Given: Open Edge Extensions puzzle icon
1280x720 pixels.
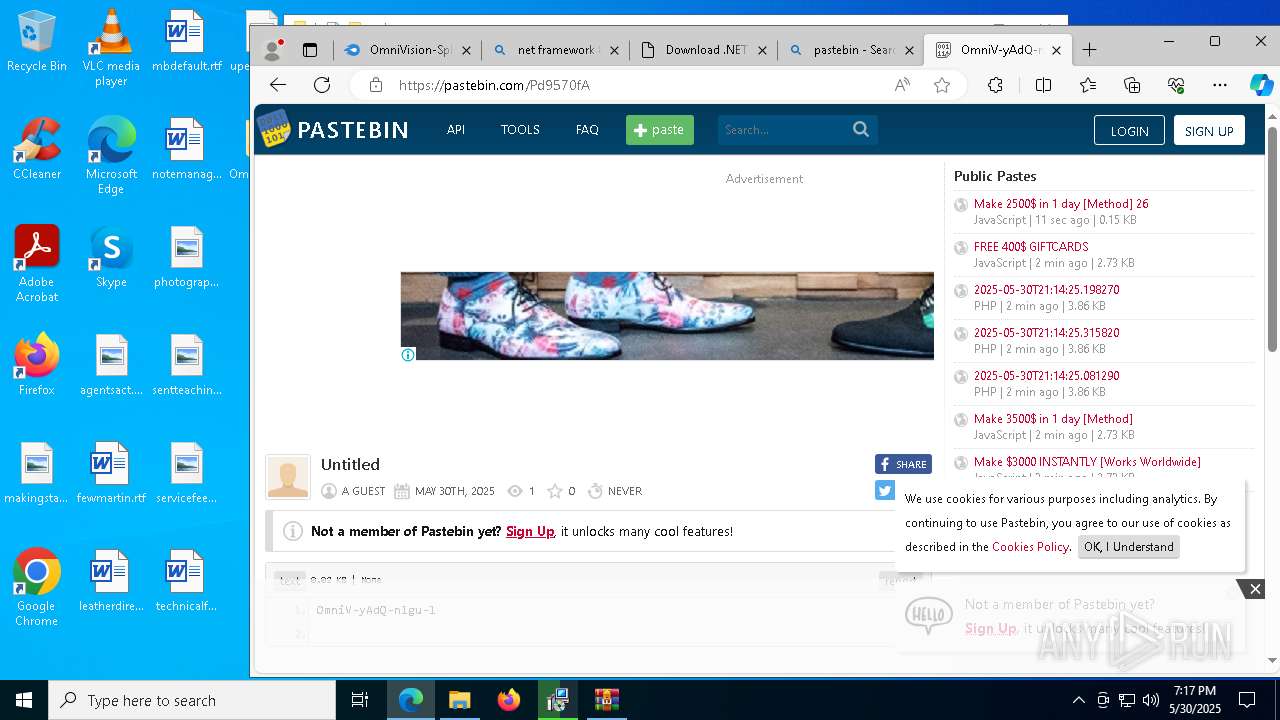Looking at the screenshot, I should point(995,85).
